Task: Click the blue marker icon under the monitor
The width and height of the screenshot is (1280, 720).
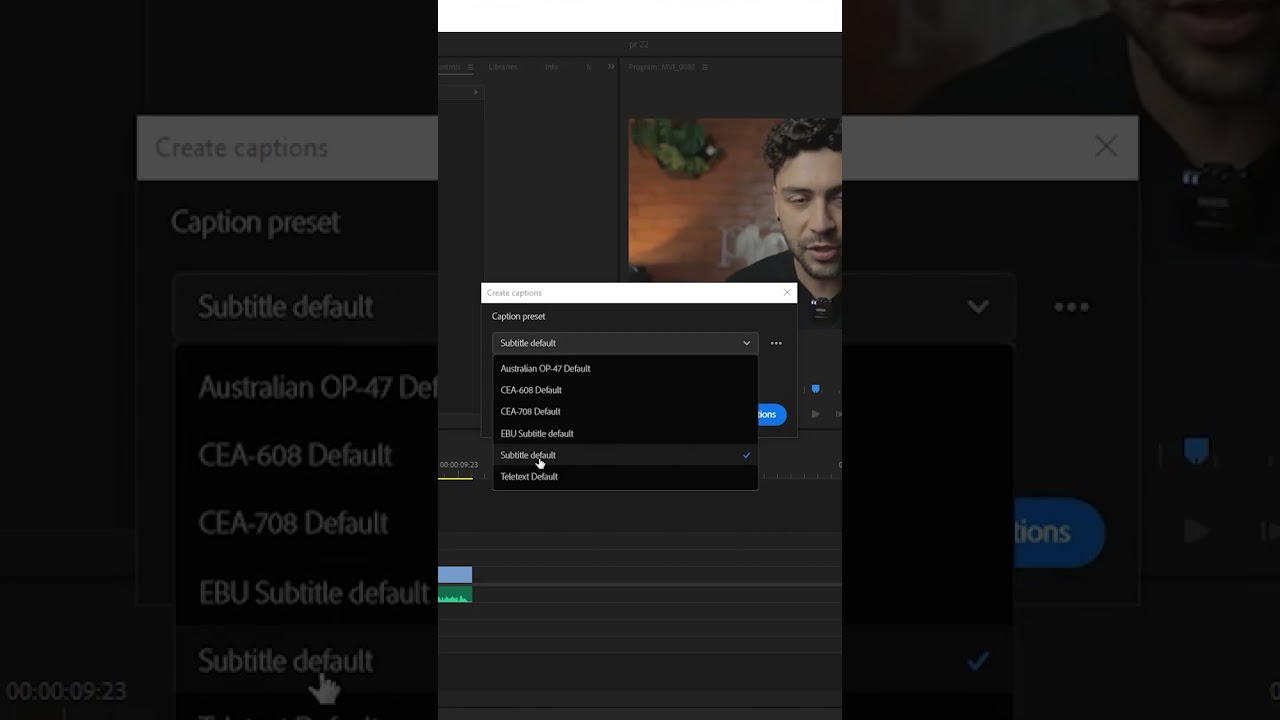Action: pos(816,389)
